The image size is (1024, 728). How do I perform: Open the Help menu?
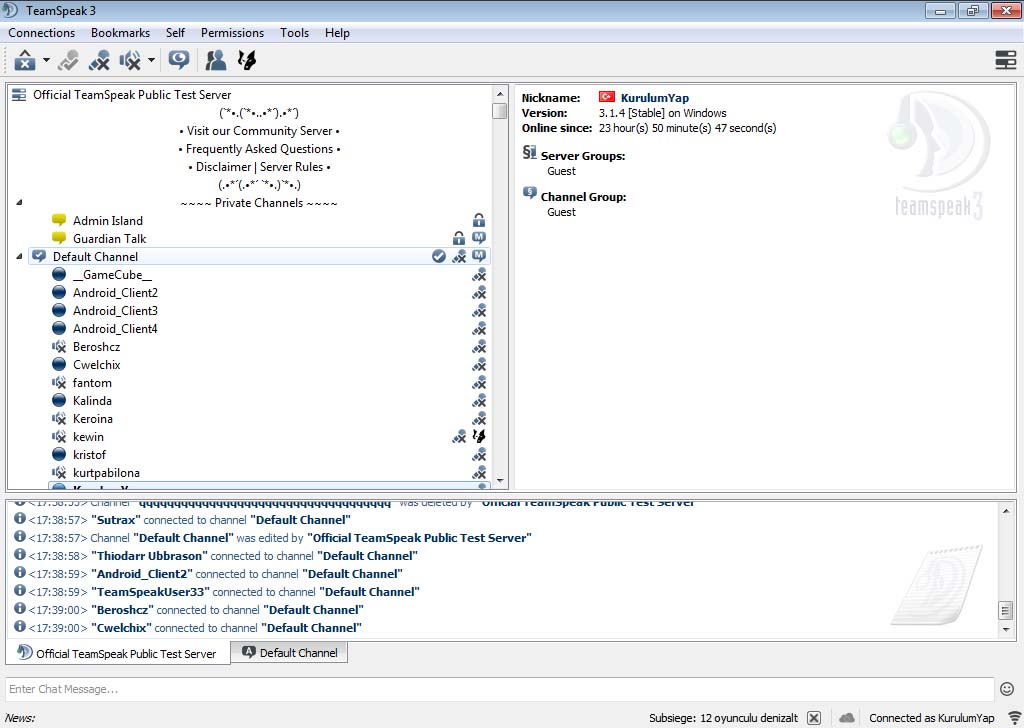coord(337,33)
